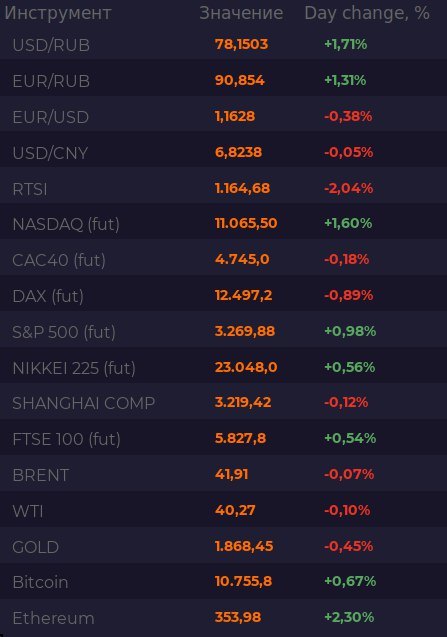
Task: Click the Инструмент column header
Action: [x=58, y=13]
